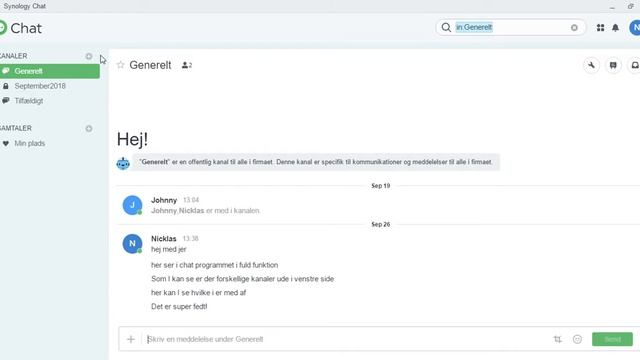Viewport: 640px width, 360px height.
Task: Click the 'hej med jer' message
Action: (169, 249)
